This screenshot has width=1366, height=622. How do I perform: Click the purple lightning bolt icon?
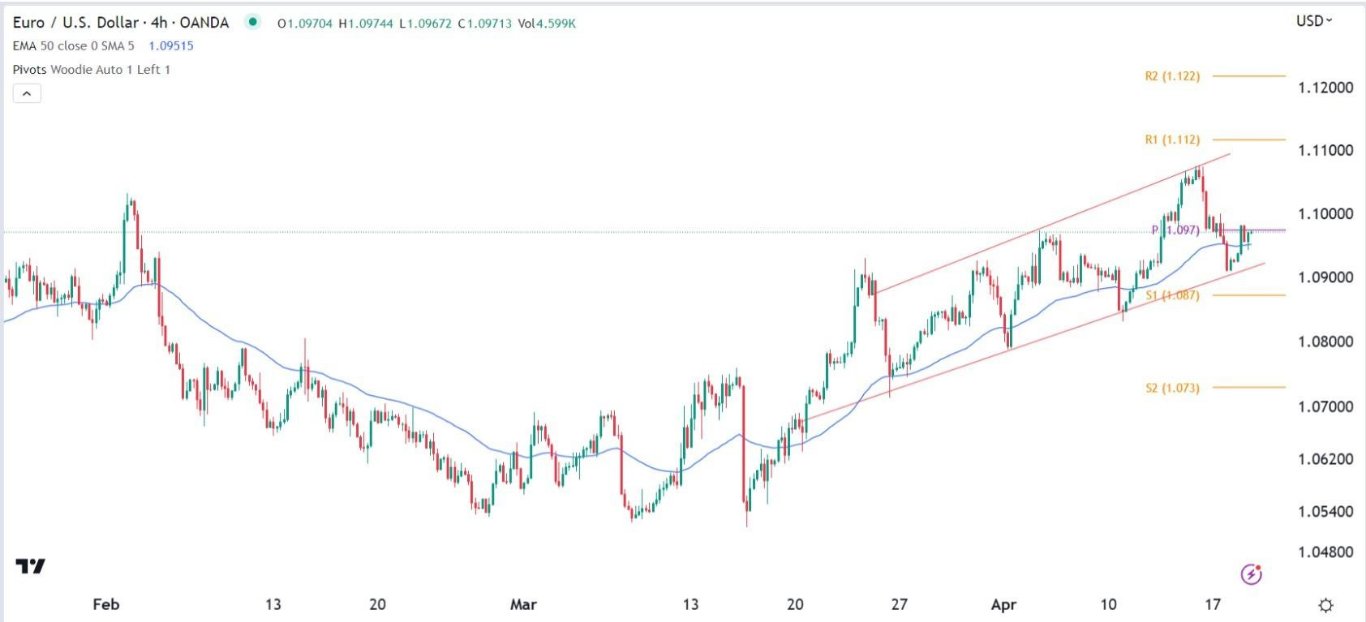[x=1251, y=573]
